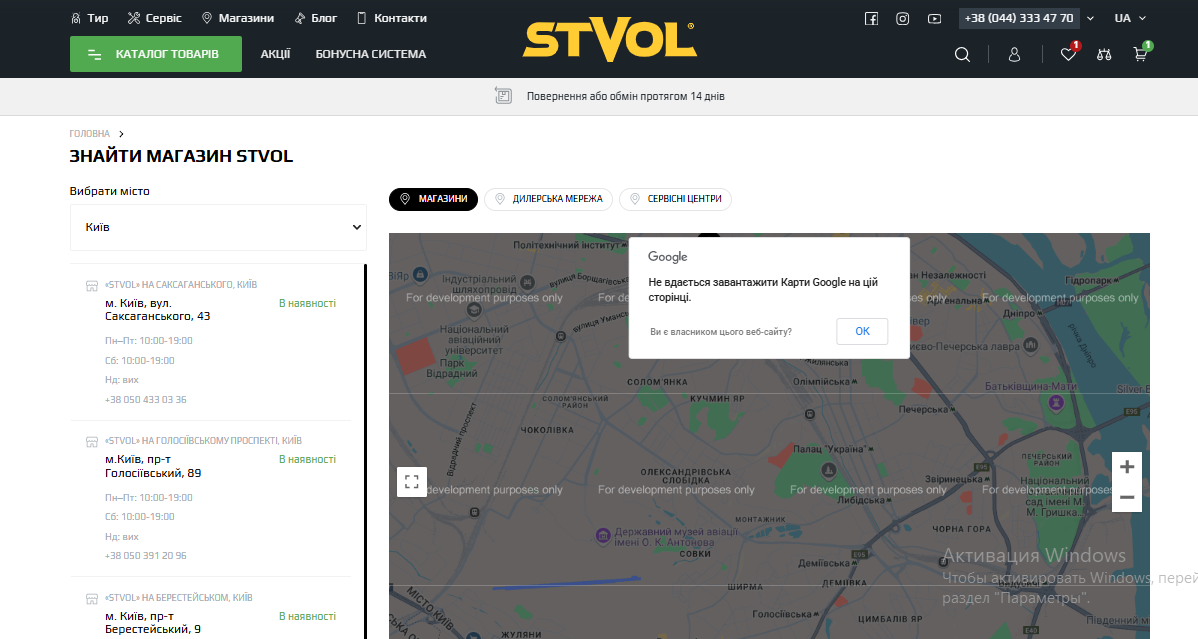Select the МАГАЗИНИ tab
Viewport: 1198px width, 639px height.
tap(433, 199)
